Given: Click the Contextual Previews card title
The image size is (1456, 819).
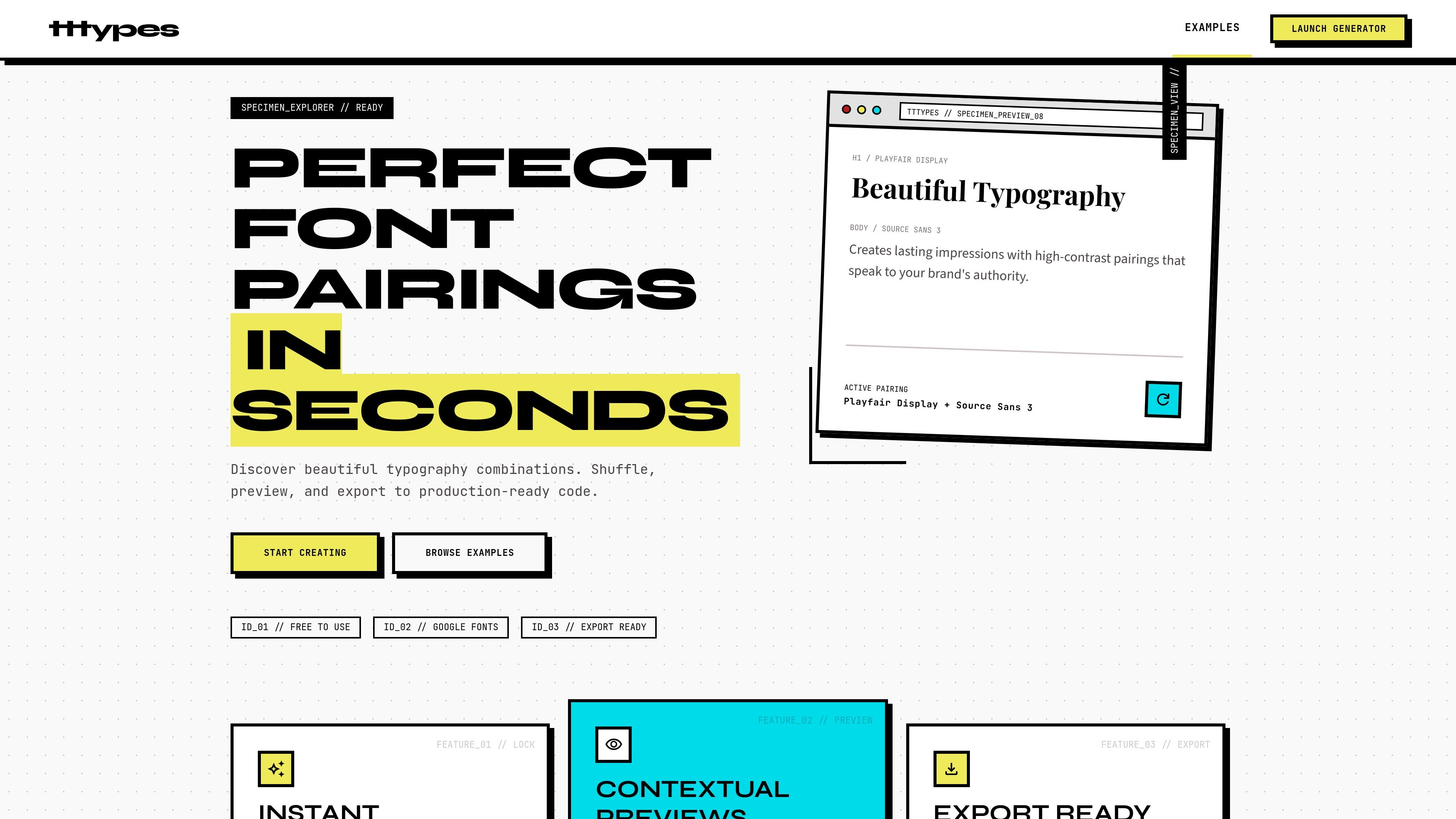Looking at the screenshot, I should tap(692, 800).
